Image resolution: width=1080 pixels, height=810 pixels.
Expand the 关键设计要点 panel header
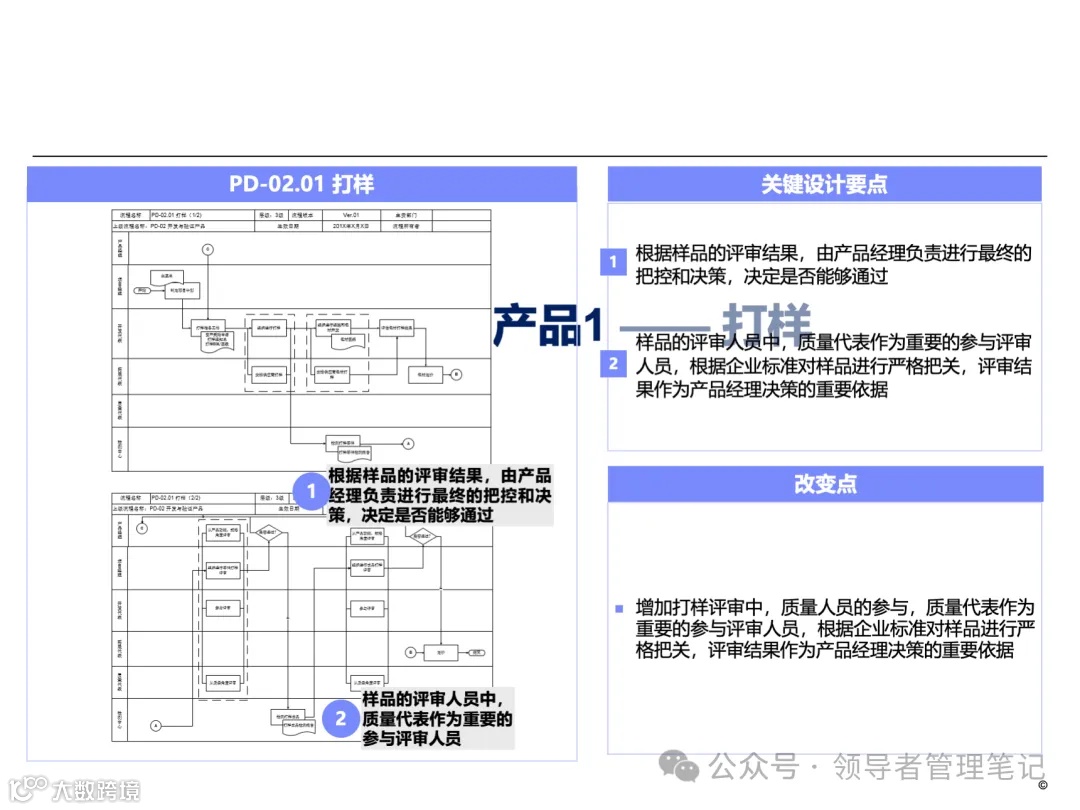(826, 184)
